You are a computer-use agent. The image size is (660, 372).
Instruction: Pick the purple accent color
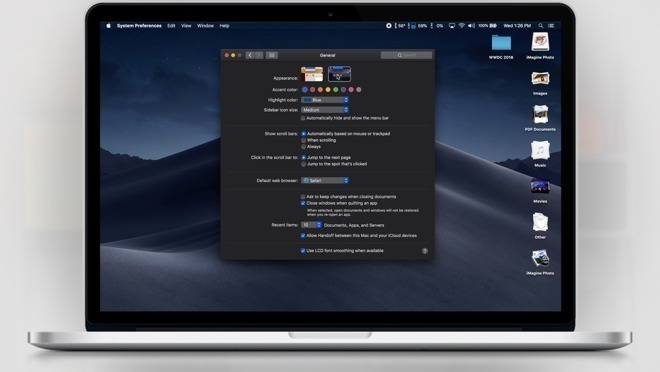(343, 90)
